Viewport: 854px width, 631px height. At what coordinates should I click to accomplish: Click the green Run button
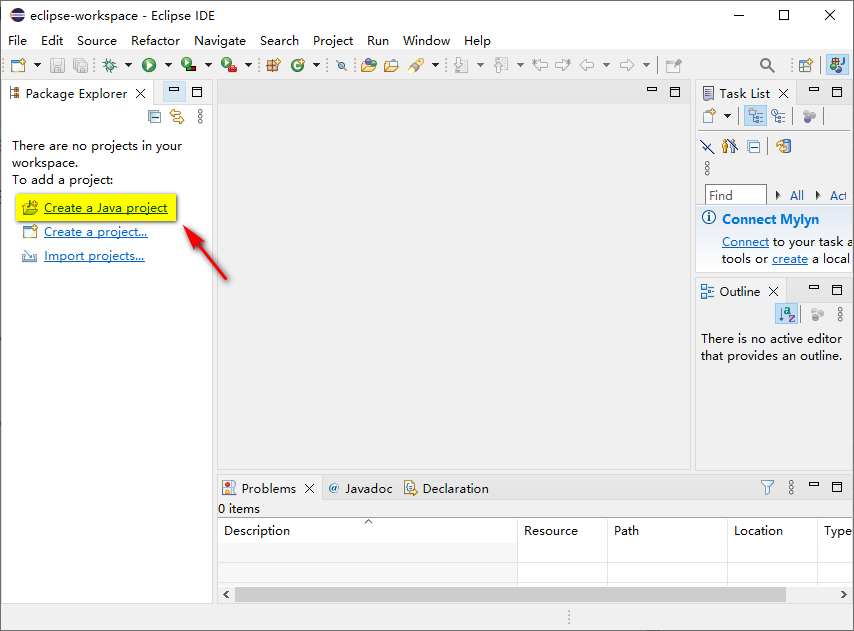[149, 65]
